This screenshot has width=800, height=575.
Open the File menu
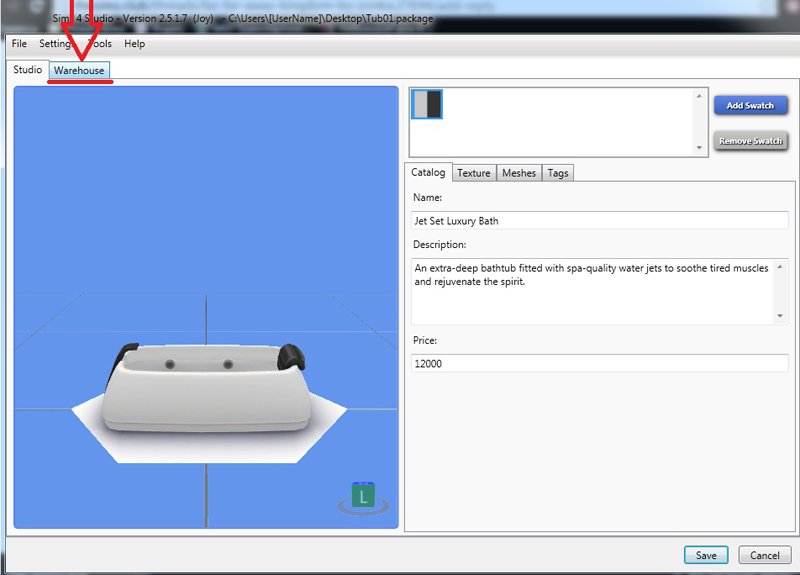[19, 44]
